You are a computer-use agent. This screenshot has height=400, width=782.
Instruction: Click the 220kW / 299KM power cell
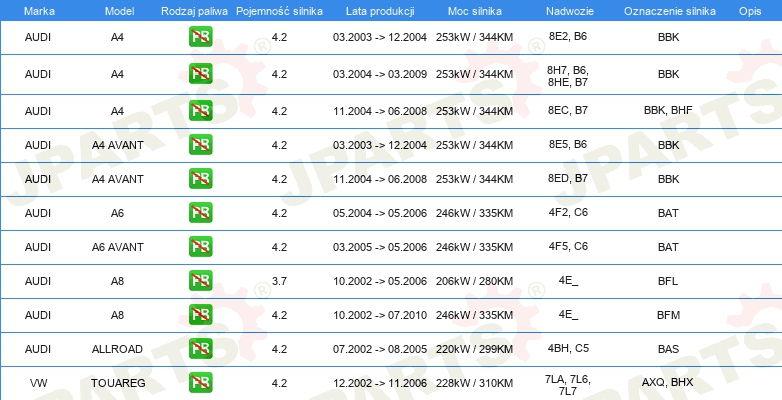pyautogui.click(x=474, y=349)
